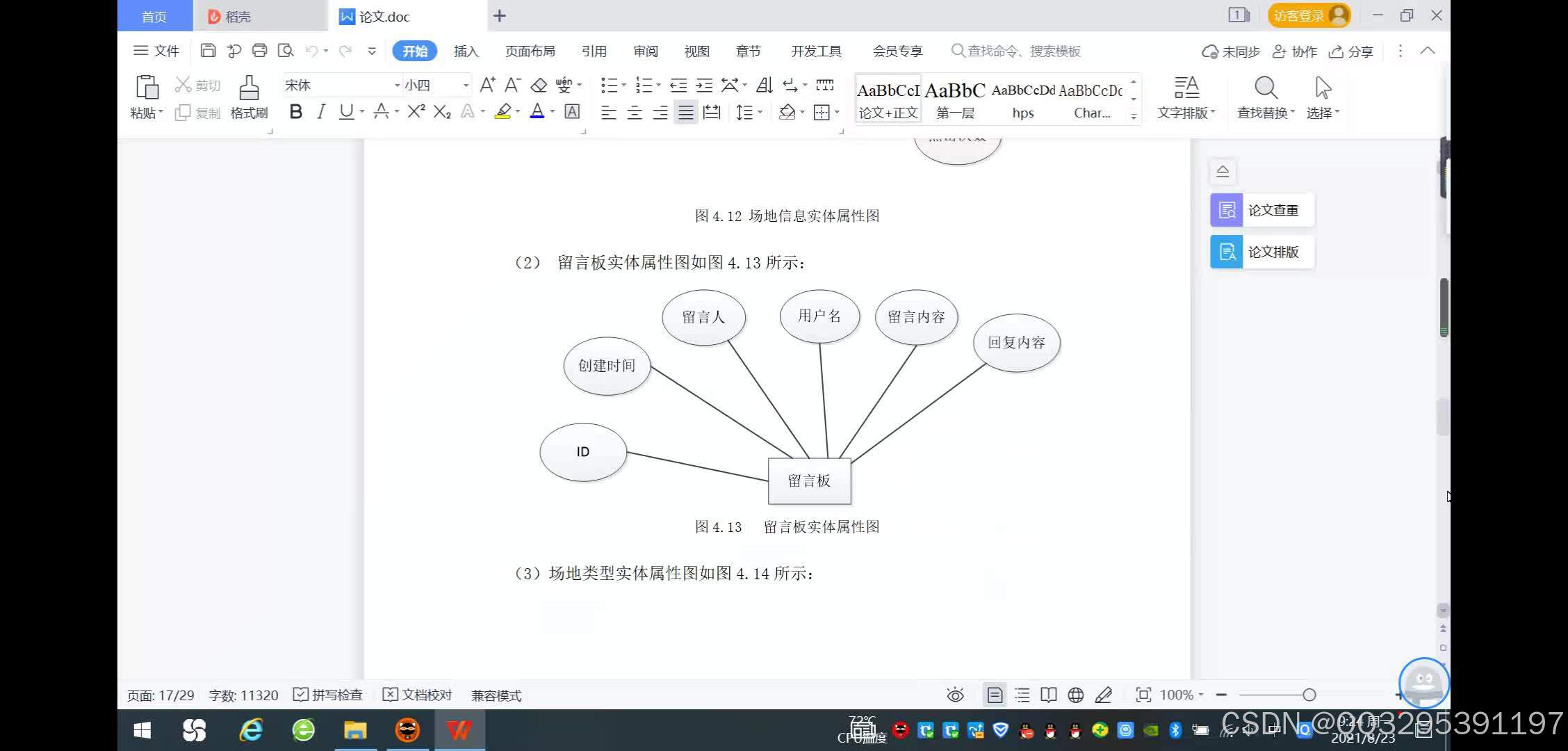Image resolution: width=1568 pixels, height=751 pixels.
Task: Click distributed alignment icon
Action: click(712, 112)
